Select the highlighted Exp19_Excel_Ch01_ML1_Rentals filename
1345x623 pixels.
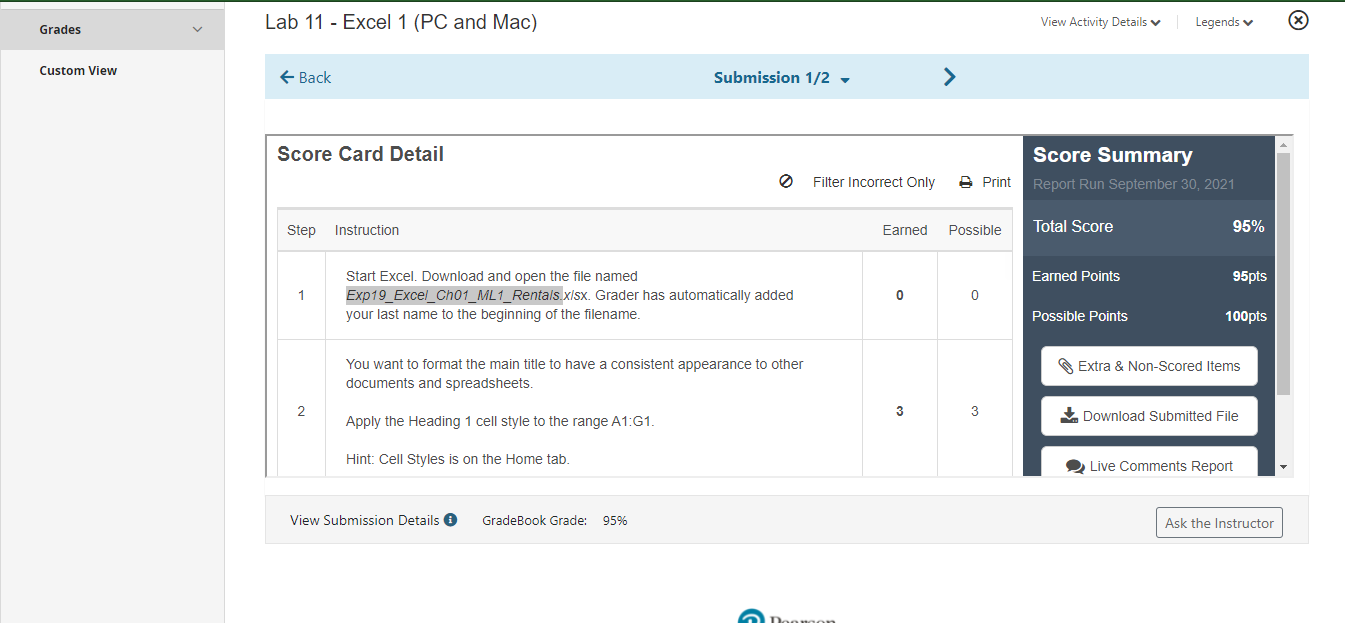point(455,295)
